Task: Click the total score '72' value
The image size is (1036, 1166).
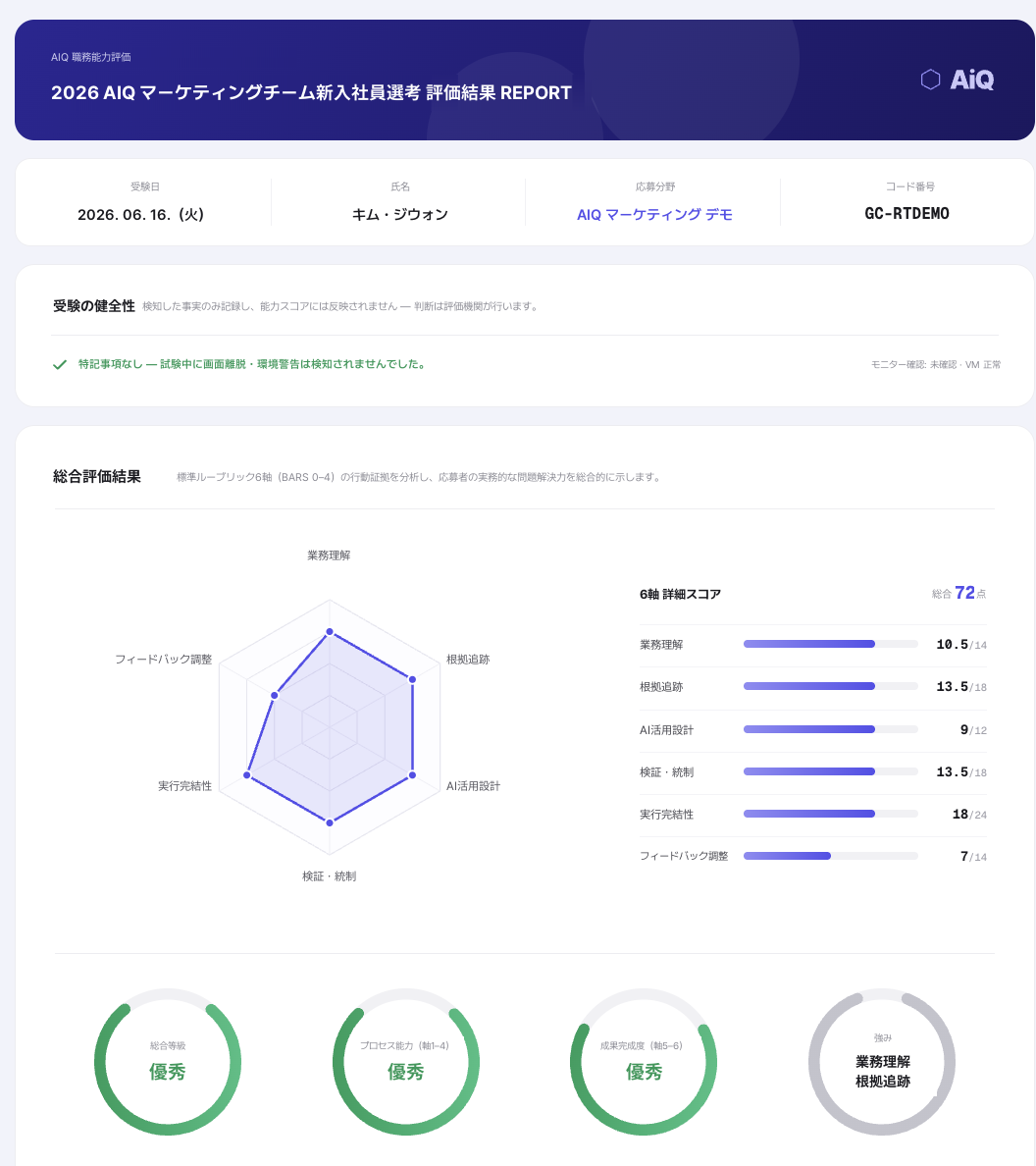Action: pyautogui.click(x=964, y=593)
